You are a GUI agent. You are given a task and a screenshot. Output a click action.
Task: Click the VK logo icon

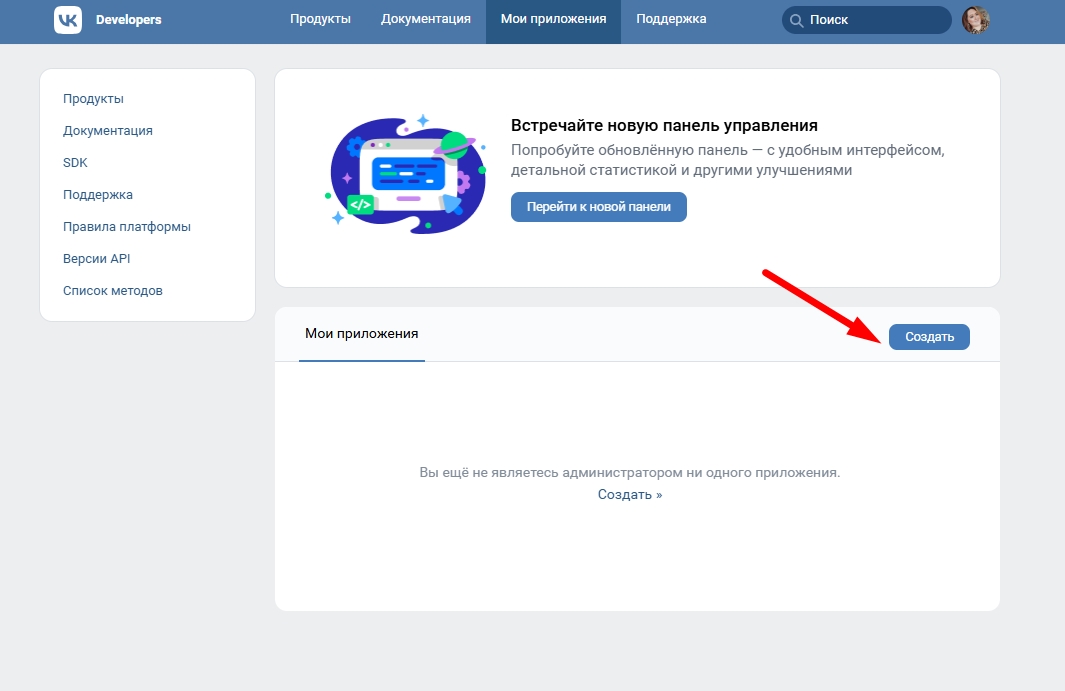68,20
